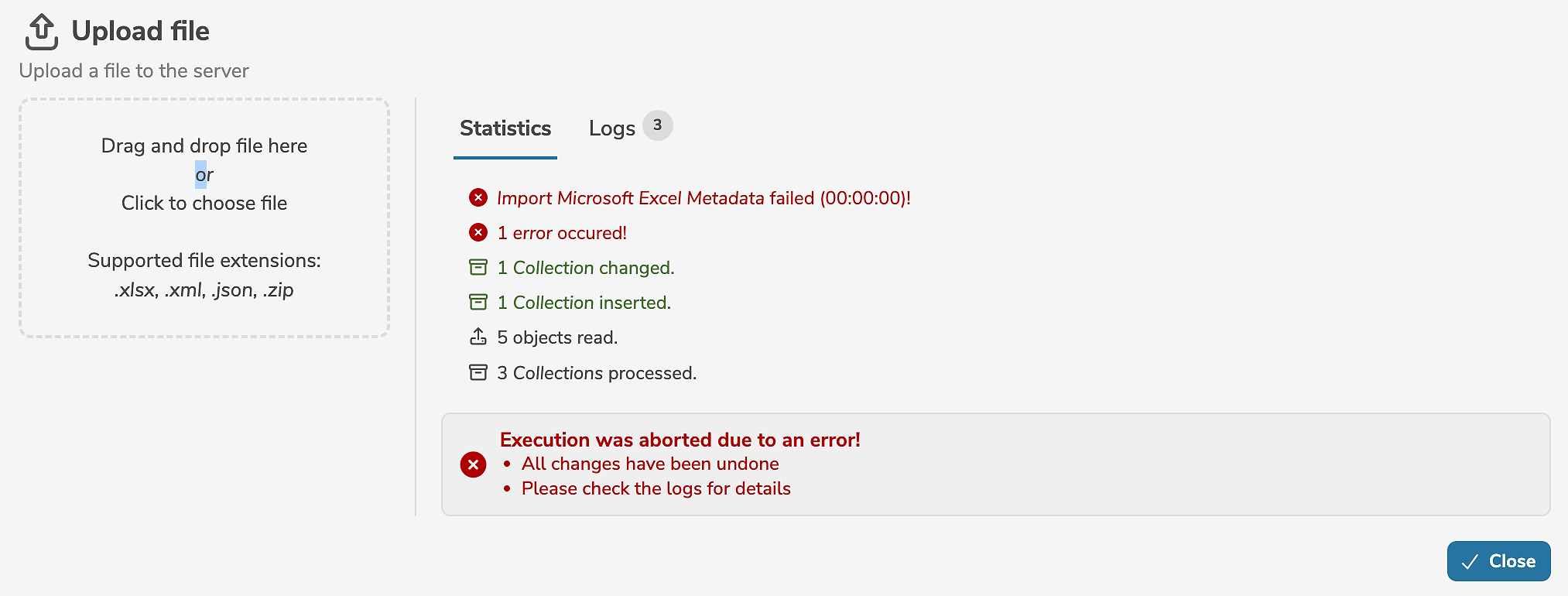Switch to the Logs tab
Viewport: 1568px width, 596px height.
click(x=611, y=128)
